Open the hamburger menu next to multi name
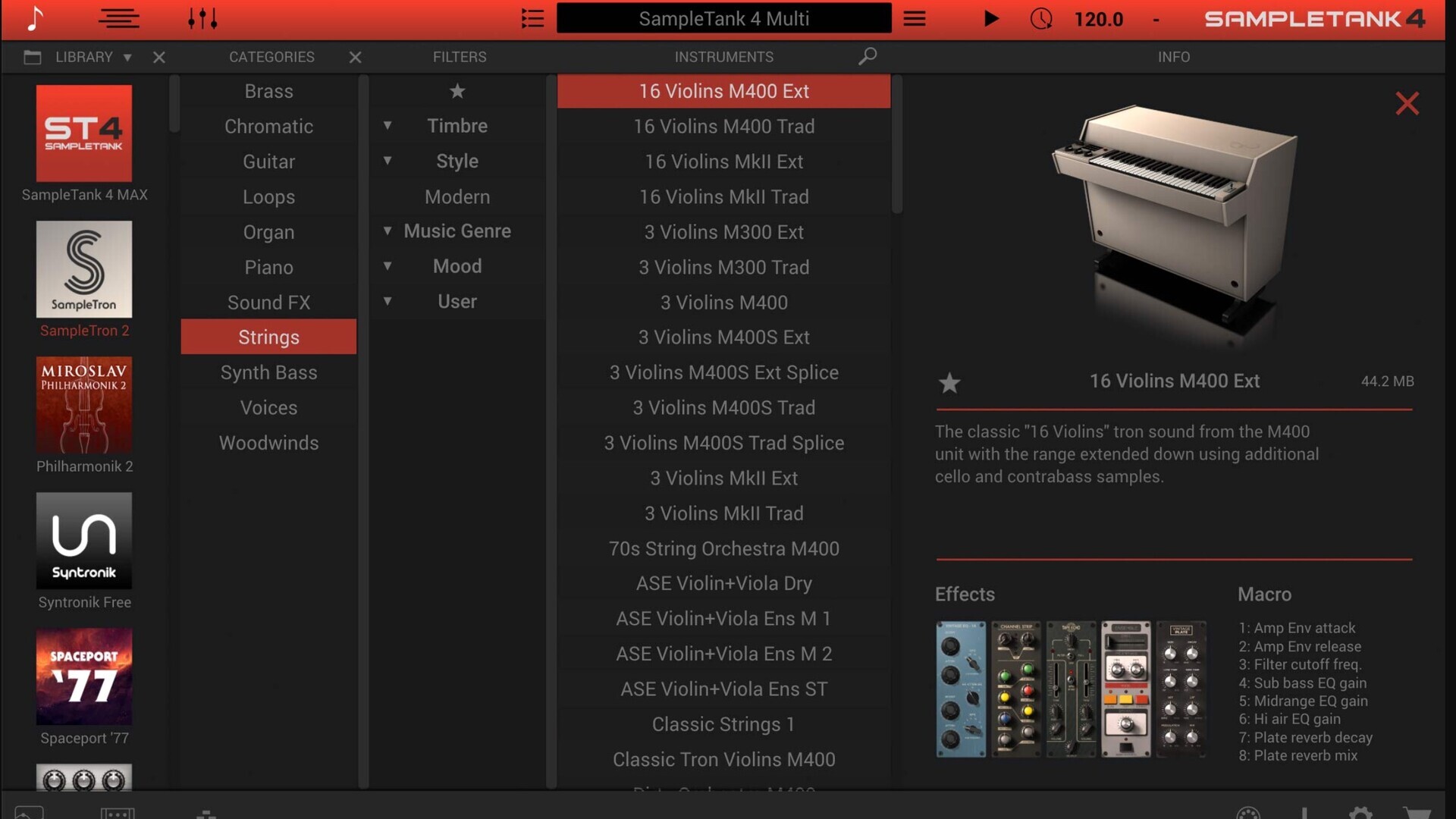Screen dimensions: 1456x819 (914, 18)
